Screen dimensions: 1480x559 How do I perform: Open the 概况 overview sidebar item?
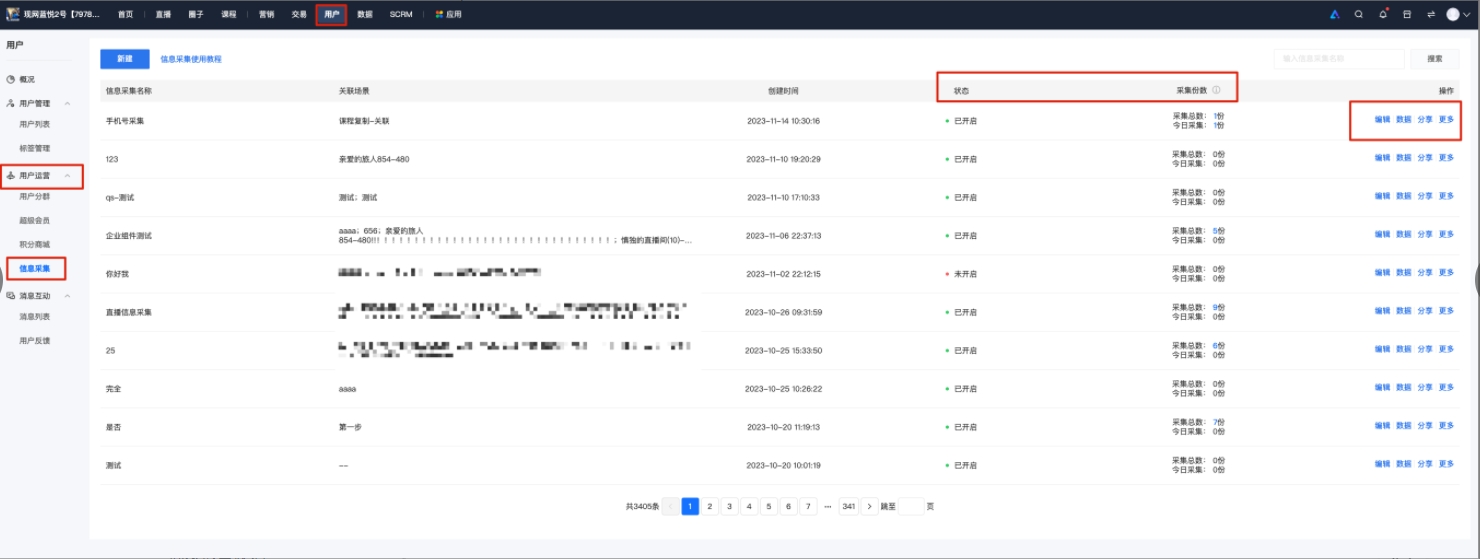tap(27, 79)
